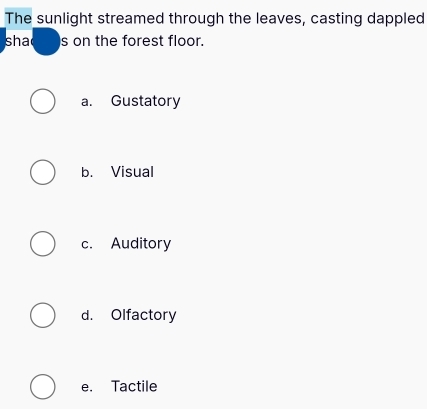Click the option letter "a."

[x=87, y=101]
